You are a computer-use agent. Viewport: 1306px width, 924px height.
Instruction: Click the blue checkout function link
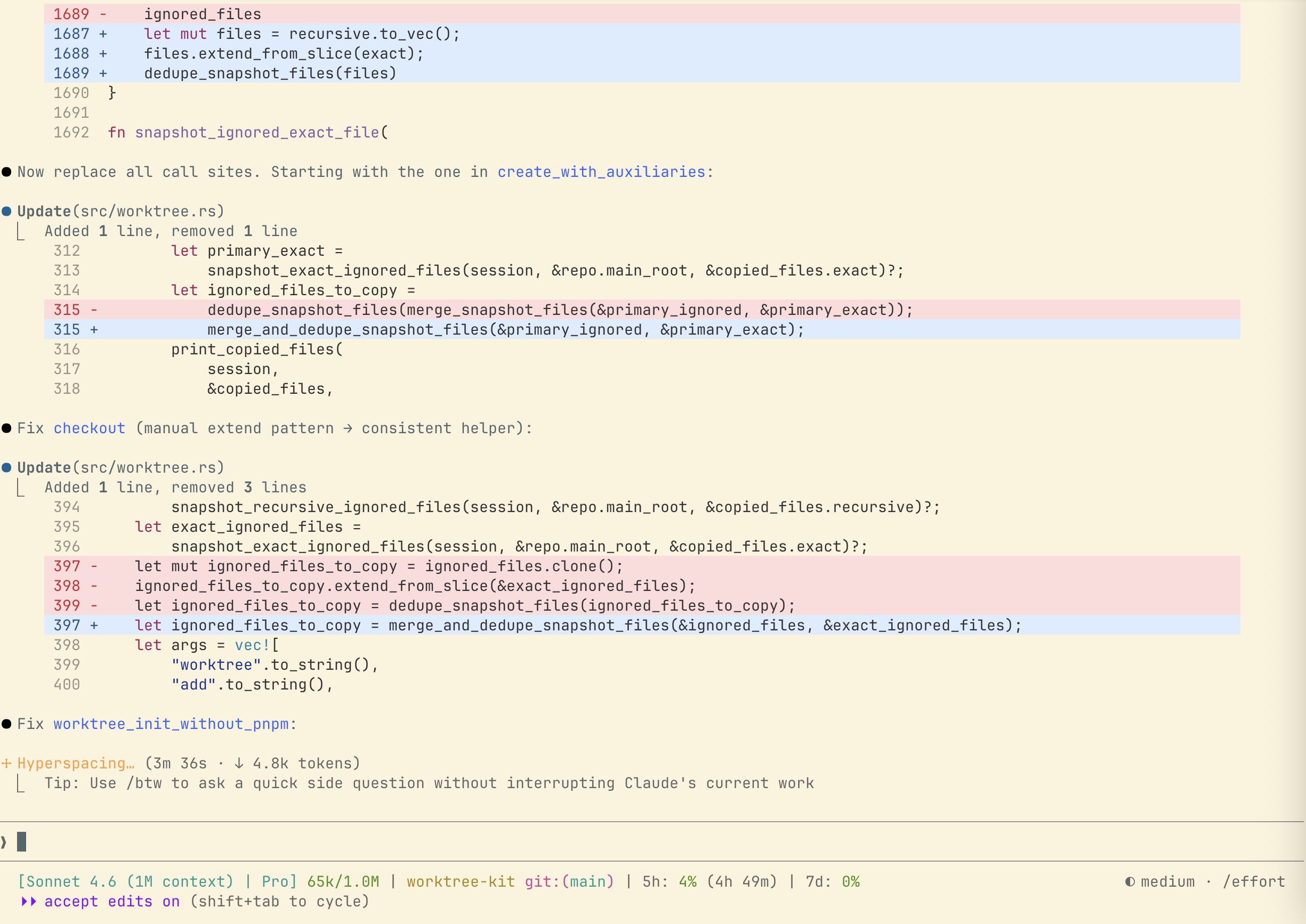pos(90,428)
